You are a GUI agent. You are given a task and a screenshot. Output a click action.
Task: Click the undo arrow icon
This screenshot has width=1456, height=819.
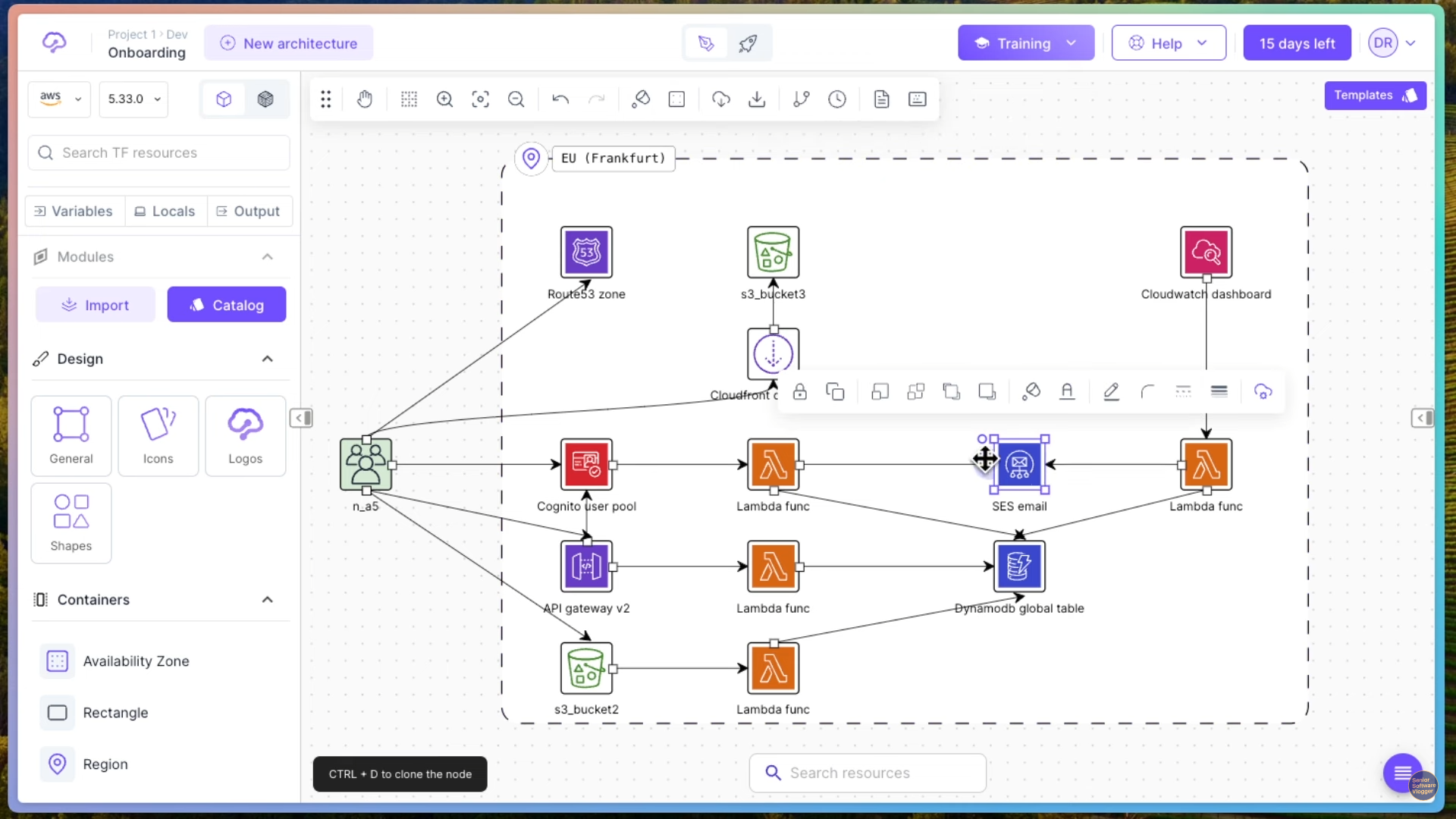tap(560, 99)
